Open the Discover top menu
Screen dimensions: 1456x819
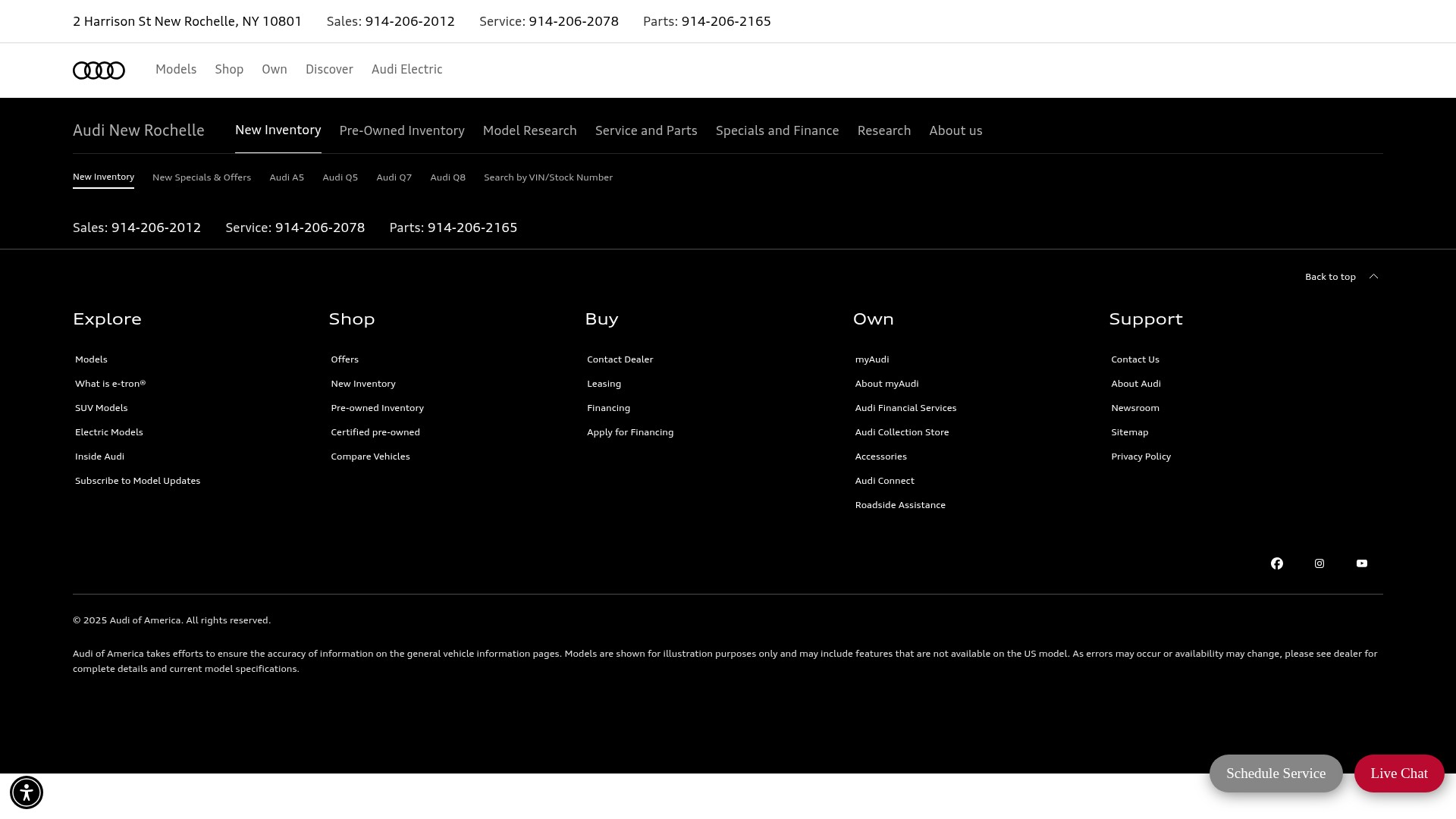329,70
